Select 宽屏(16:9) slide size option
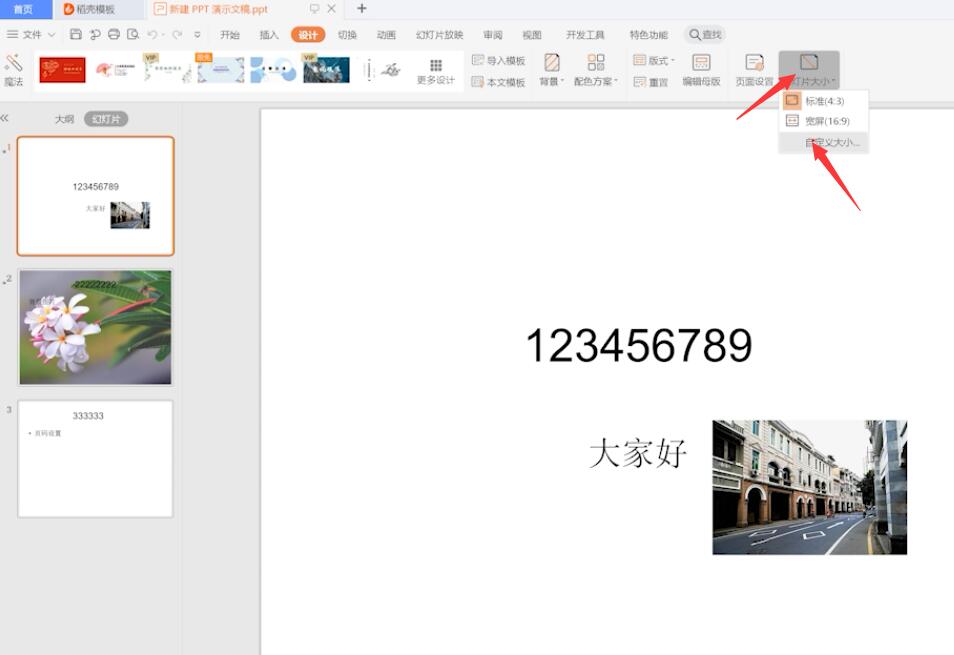The width and height of the screenshot is (954, 655). (x=824, y=121)
